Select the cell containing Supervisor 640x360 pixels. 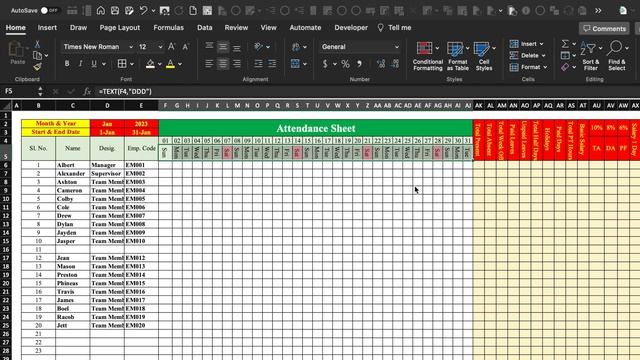coord(107,173)
